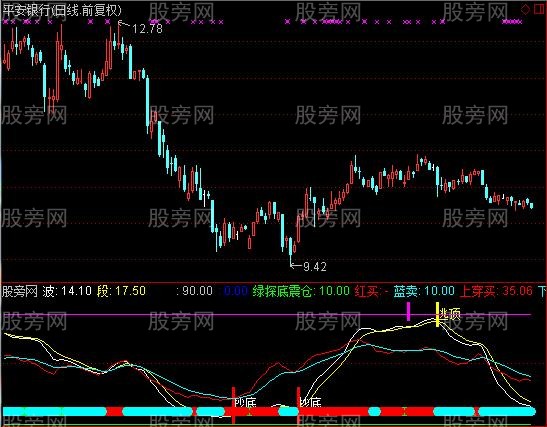
Task: Click the 抄底 marker nearest the 9.42 low
Action: (310, 403)
